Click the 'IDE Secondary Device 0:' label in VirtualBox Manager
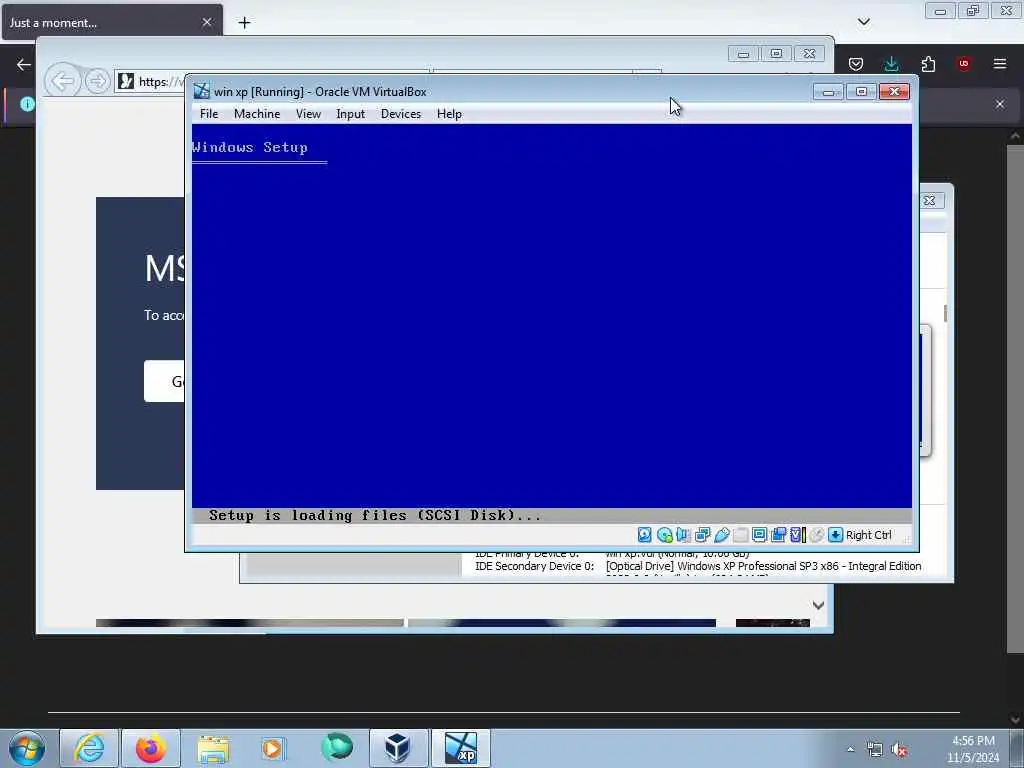Screen dimensions: 1024x768 [x=534, y=566]
